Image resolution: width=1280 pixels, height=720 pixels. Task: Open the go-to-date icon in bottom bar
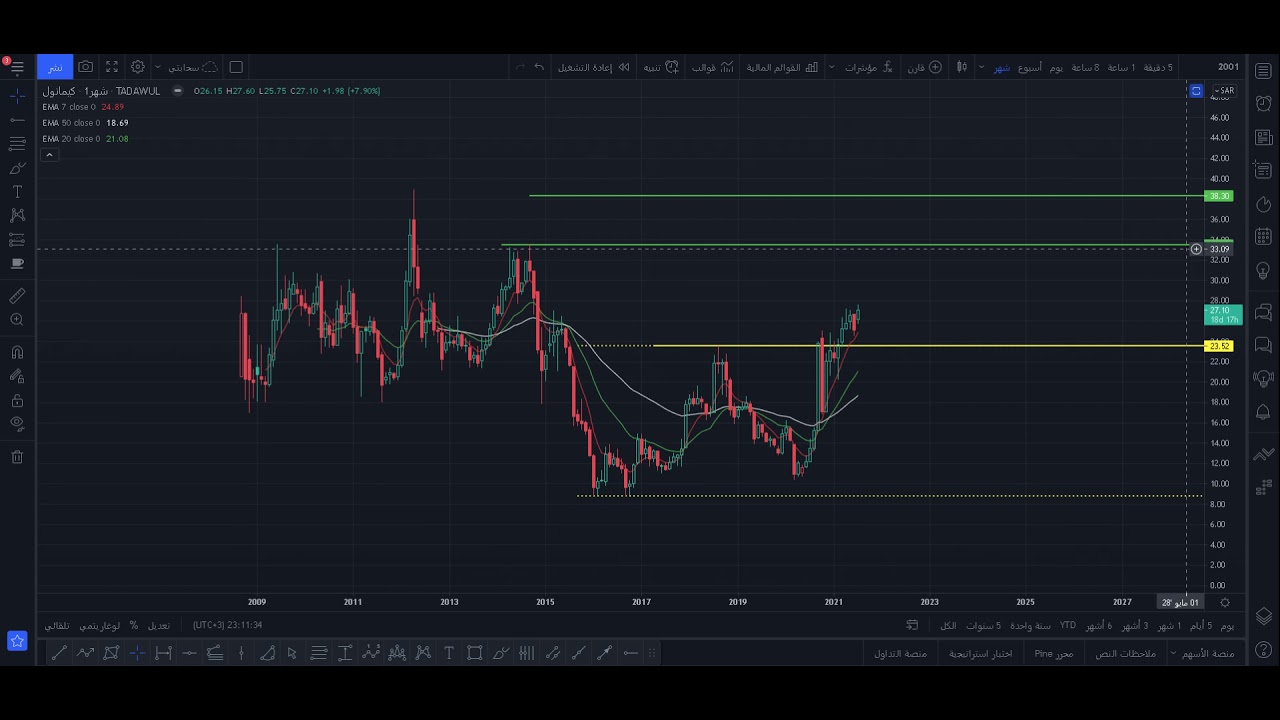(912, 625)
